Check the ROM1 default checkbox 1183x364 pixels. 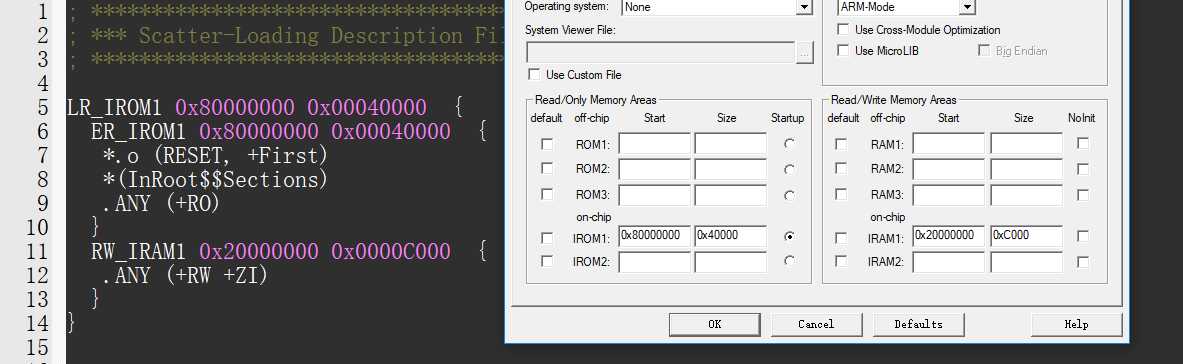pos(547,143)
